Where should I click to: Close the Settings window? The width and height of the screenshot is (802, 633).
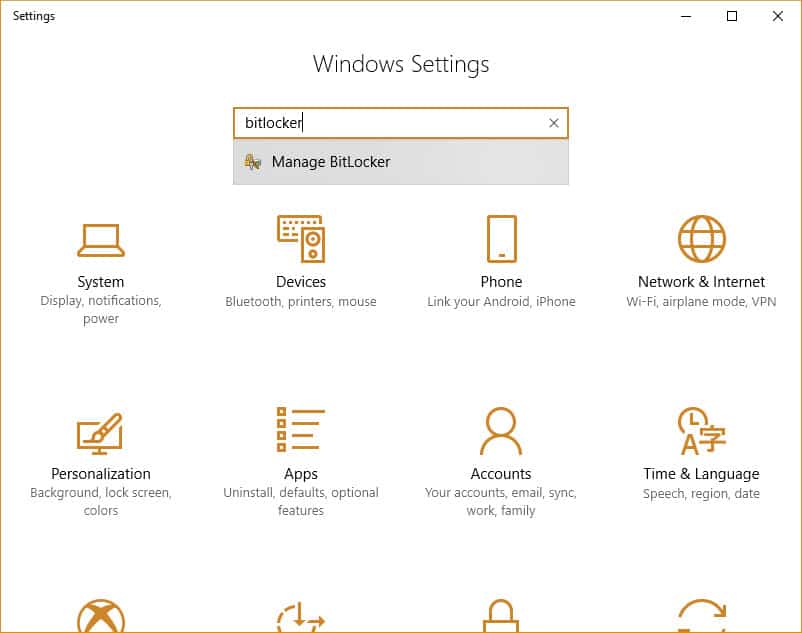(777, 16)
